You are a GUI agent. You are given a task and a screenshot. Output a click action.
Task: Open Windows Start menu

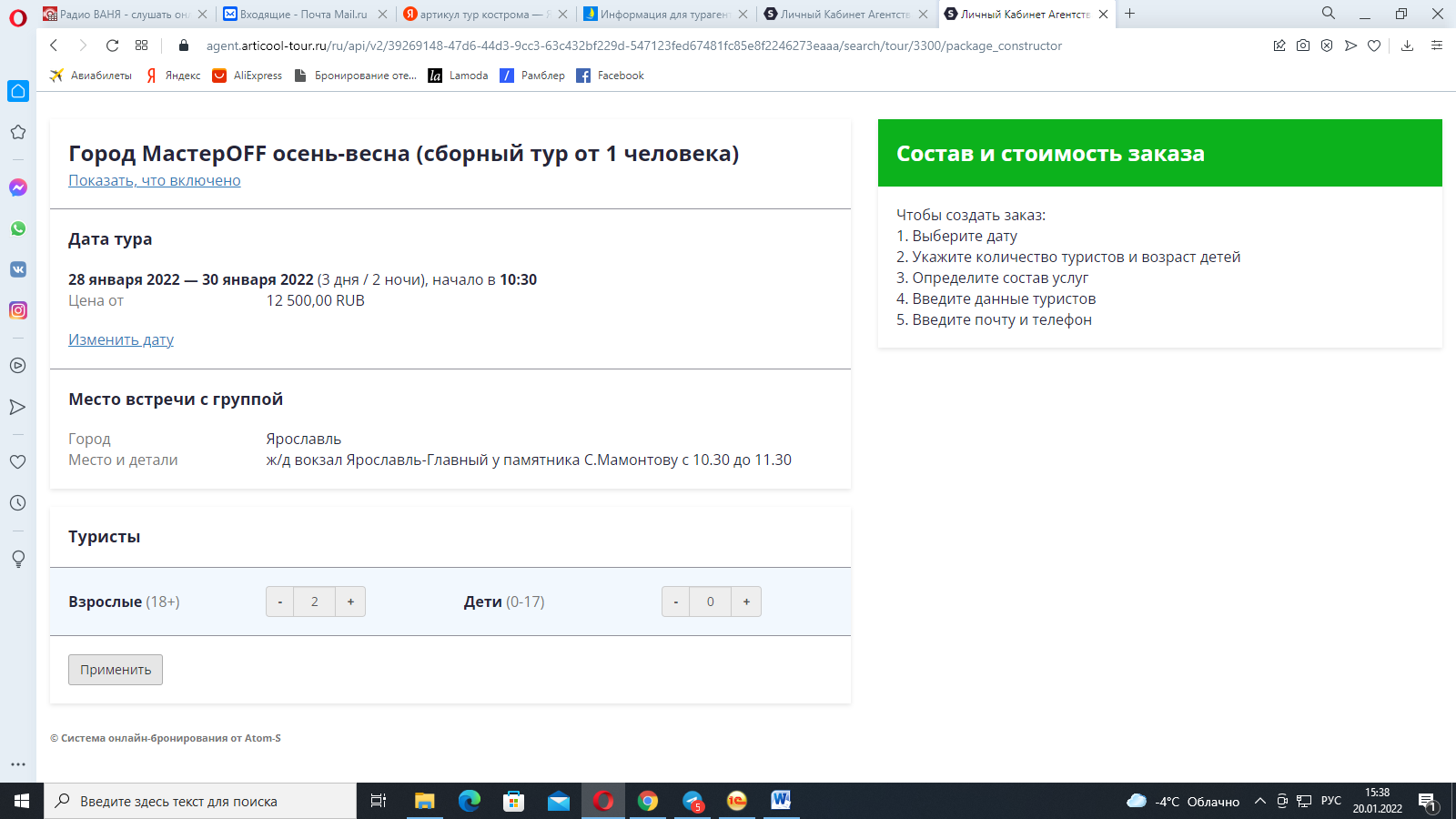(22, 801)
